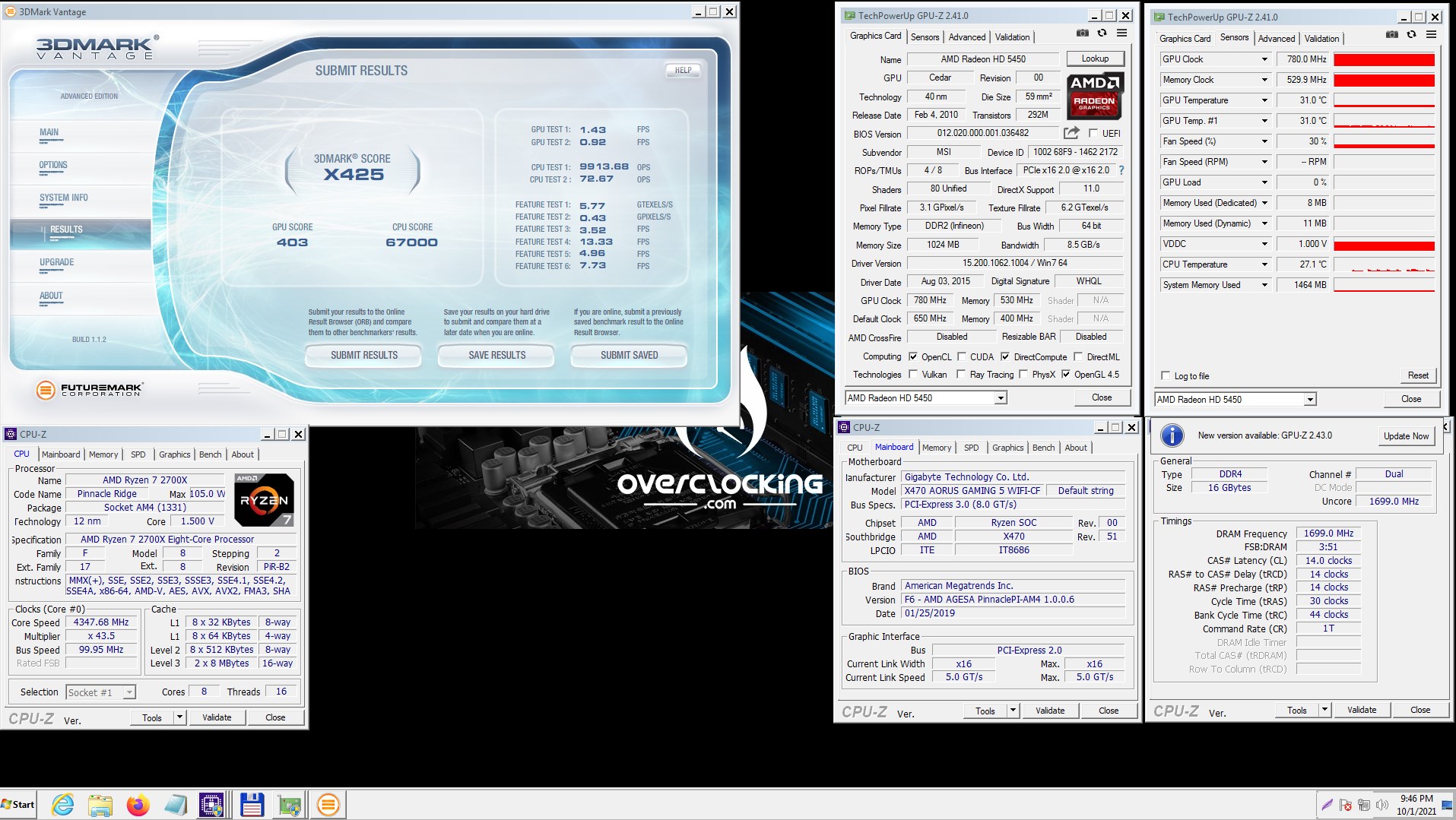This screenshot has width=1456, height=820.
Task: Click the Futuremark Corporation logo
Action: coord(90,390)
